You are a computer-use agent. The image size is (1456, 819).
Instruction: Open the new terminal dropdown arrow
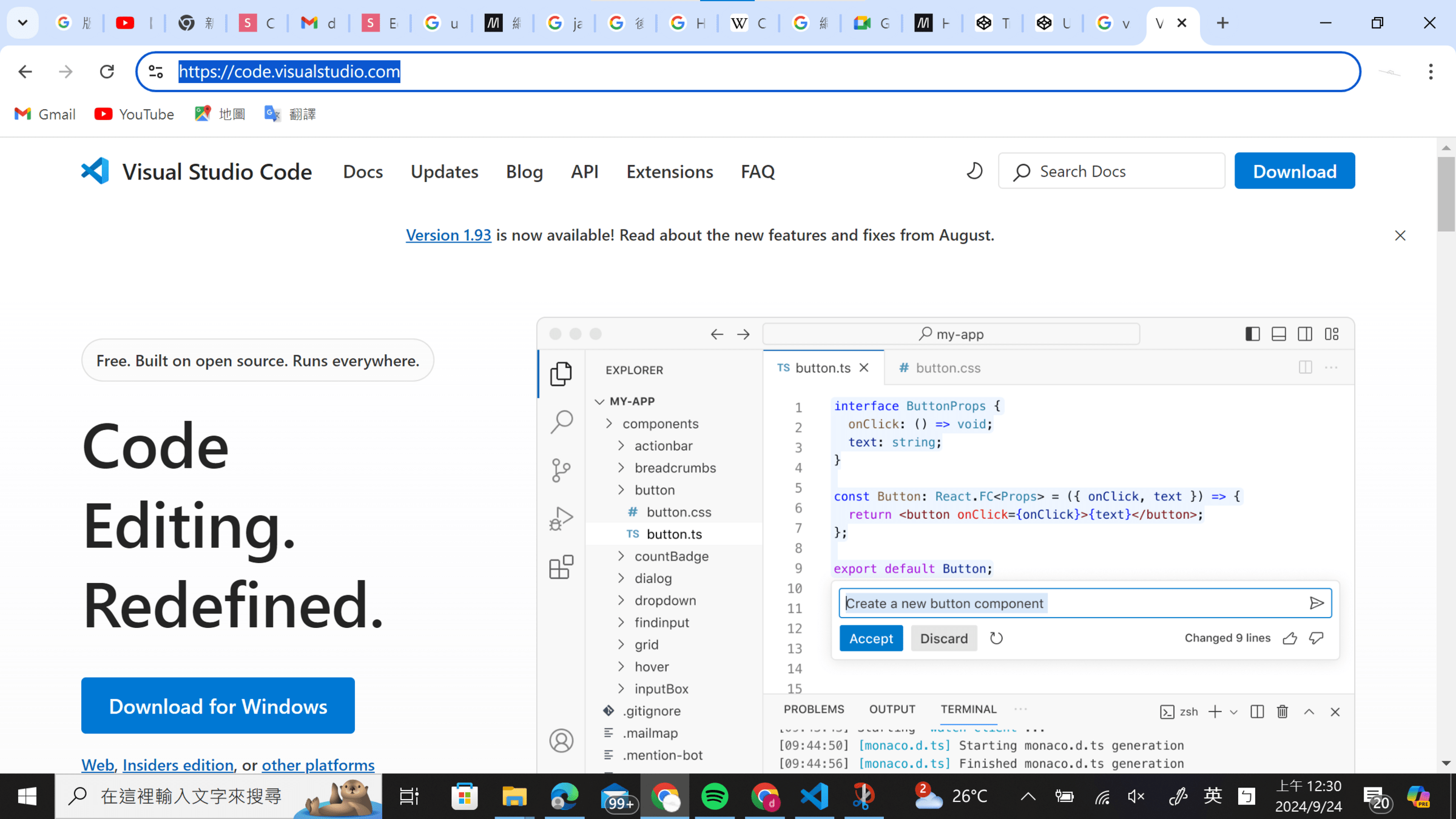click(x=1233, y=712)
